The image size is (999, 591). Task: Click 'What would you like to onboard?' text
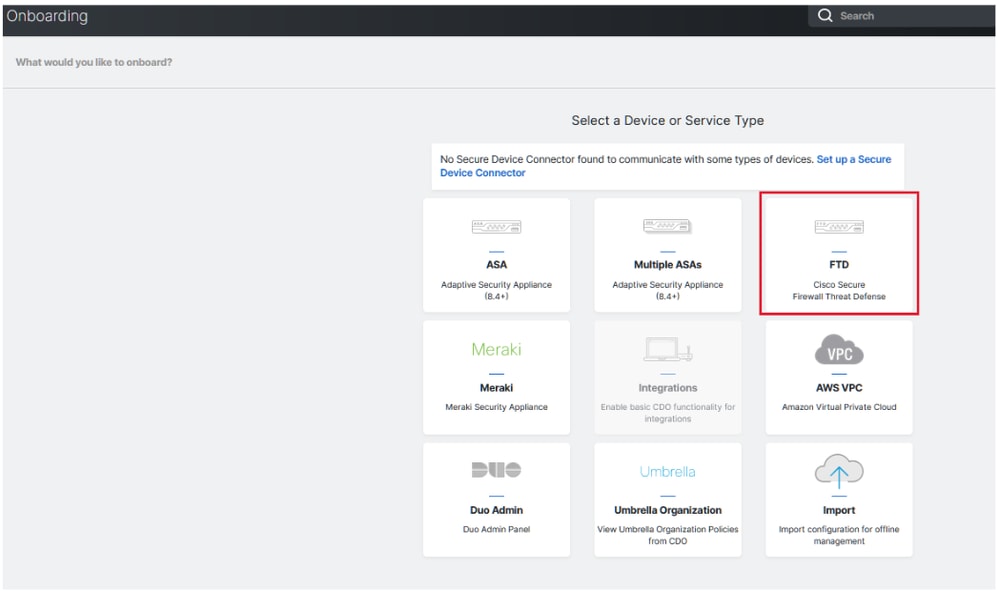click(x=94, y=62)
